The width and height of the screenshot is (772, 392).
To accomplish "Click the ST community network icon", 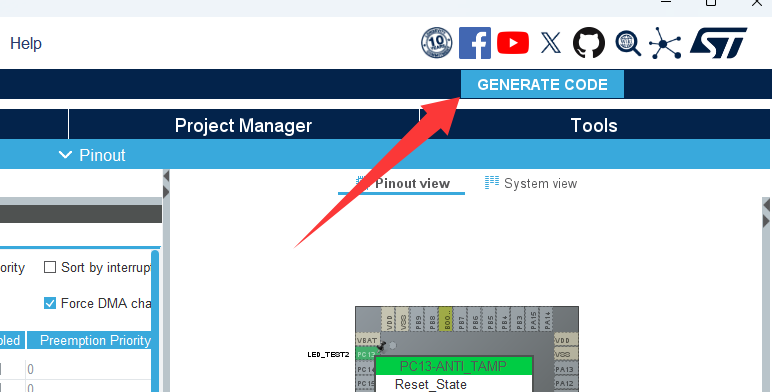I will (665, 43).
